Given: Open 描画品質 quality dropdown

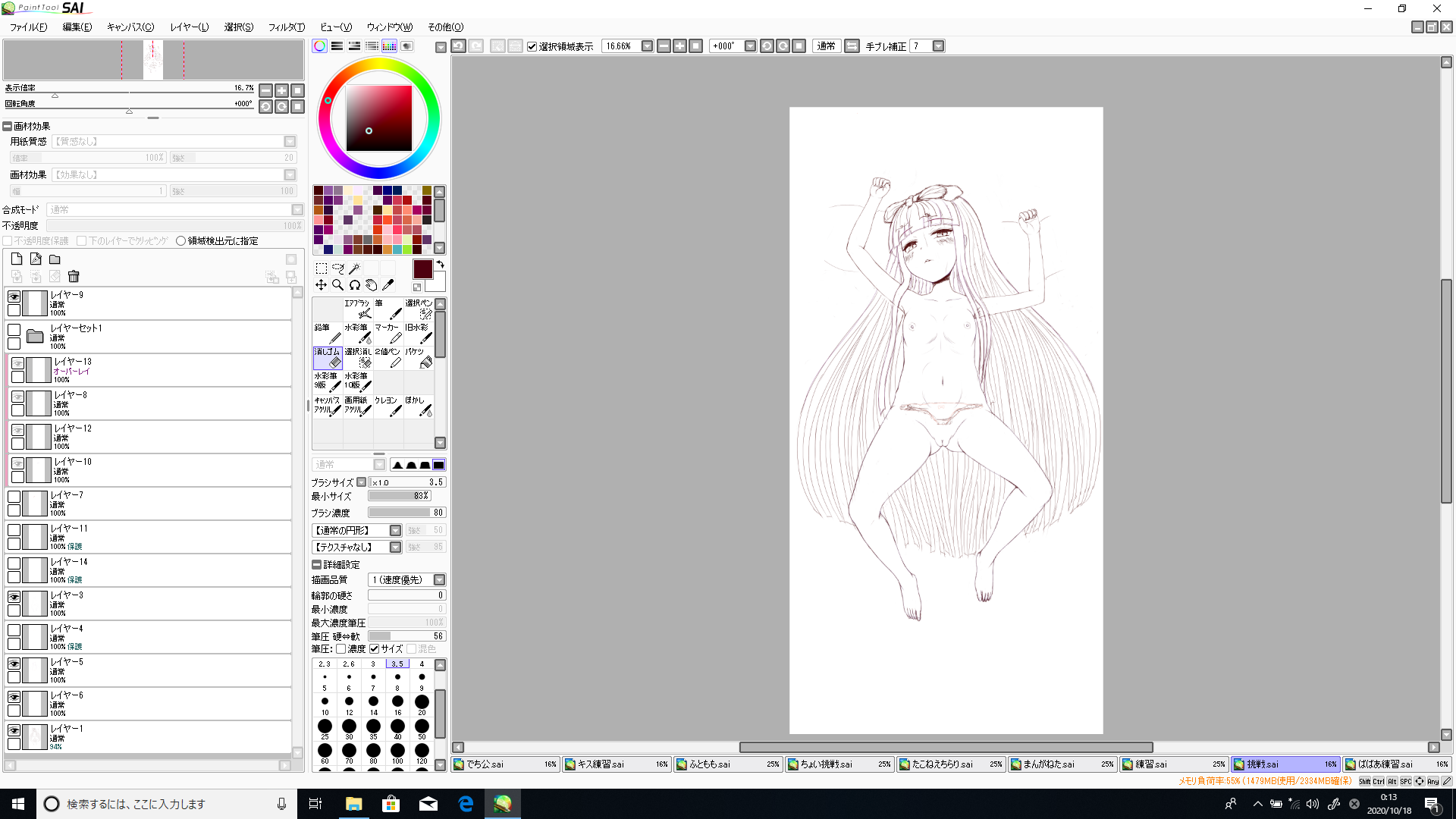Looking at the screenshot, I should pyautogui.click(x=439, y=580).
